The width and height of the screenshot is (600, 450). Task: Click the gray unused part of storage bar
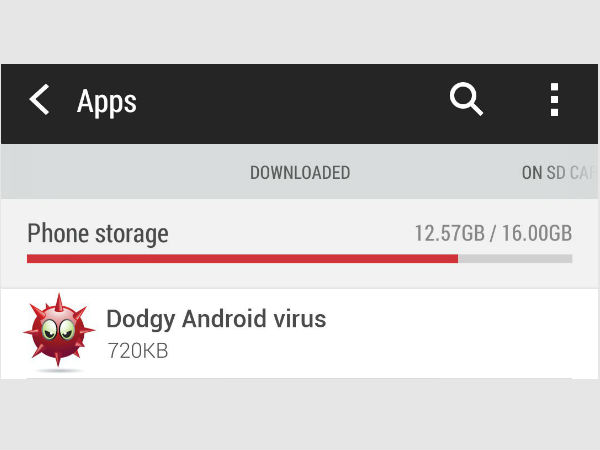click(515, 258)
